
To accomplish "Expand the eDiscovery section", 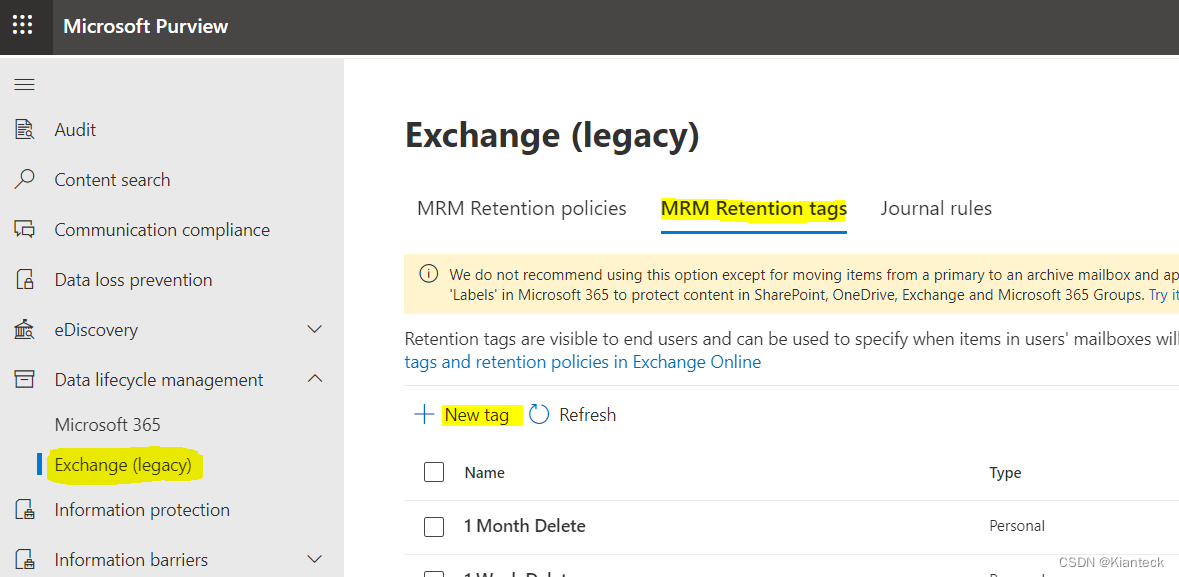I will pos(315,329).
